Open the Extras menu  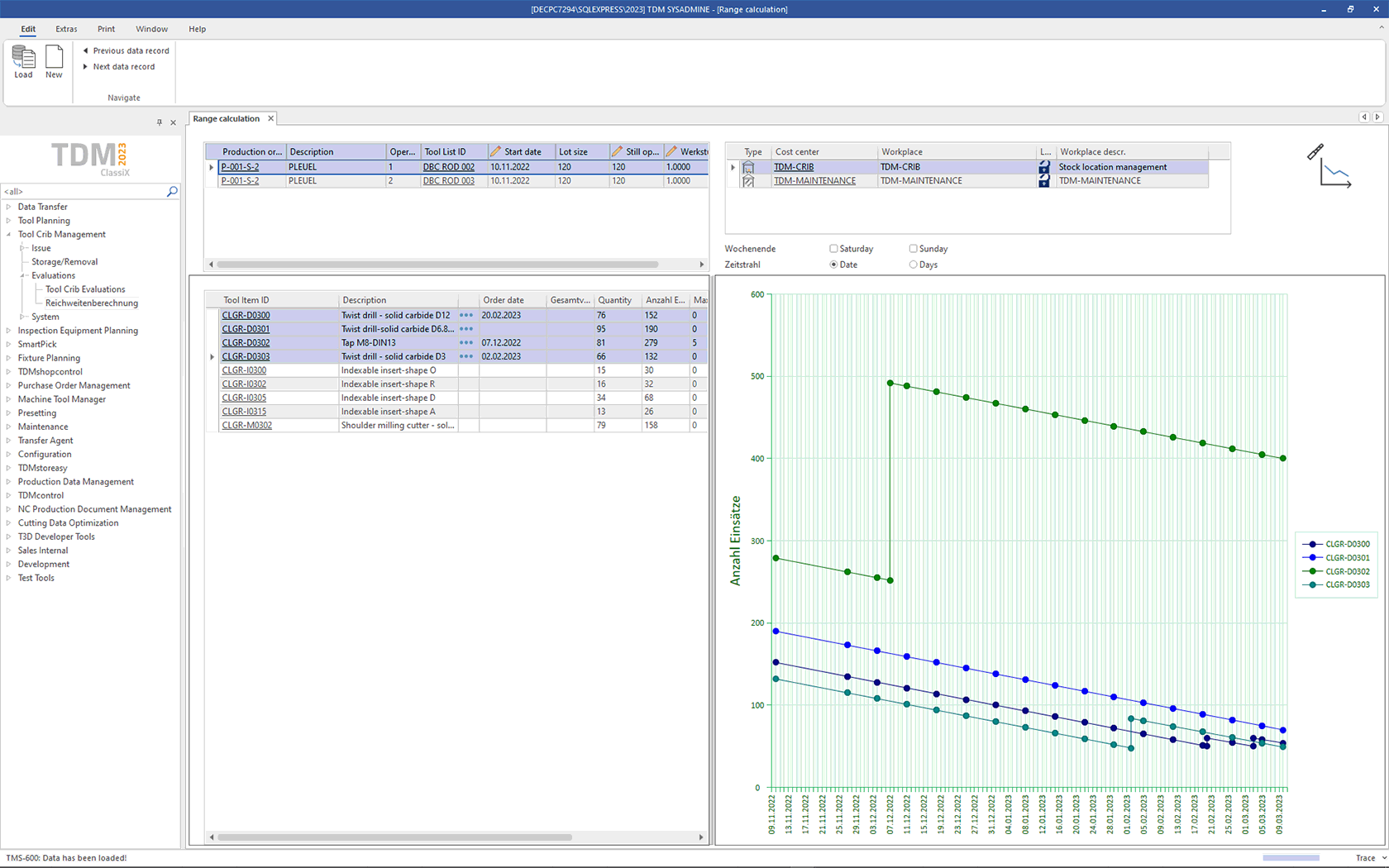click(x=66, y=29)
